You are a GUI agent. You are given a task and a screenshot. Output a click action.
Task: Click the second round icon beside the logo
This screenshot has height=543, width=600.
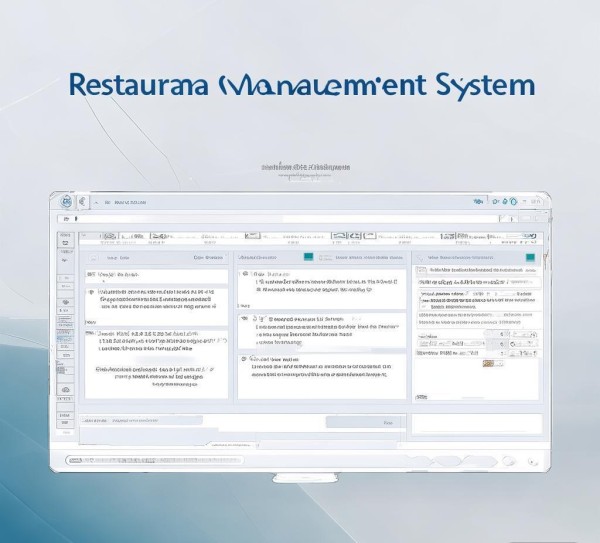81,201
